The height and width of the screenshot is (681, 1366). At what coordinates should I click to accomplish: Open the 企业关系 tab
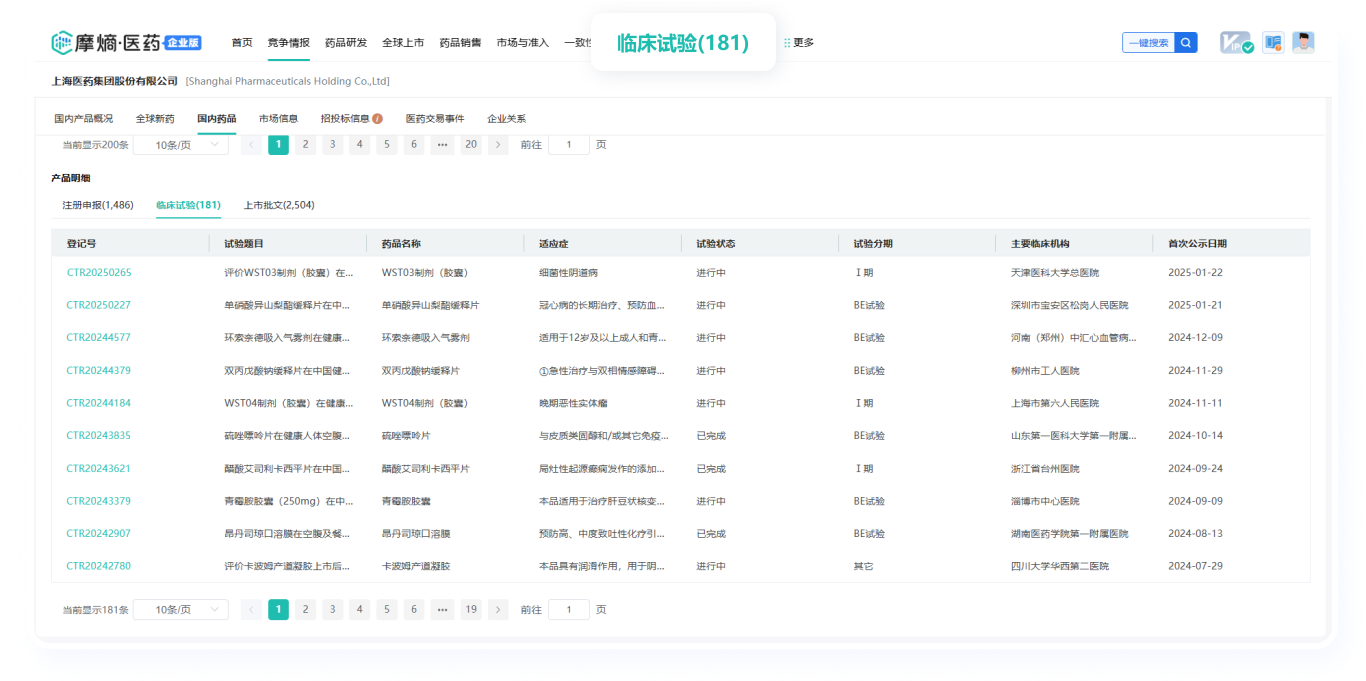(x=506, y=118)
